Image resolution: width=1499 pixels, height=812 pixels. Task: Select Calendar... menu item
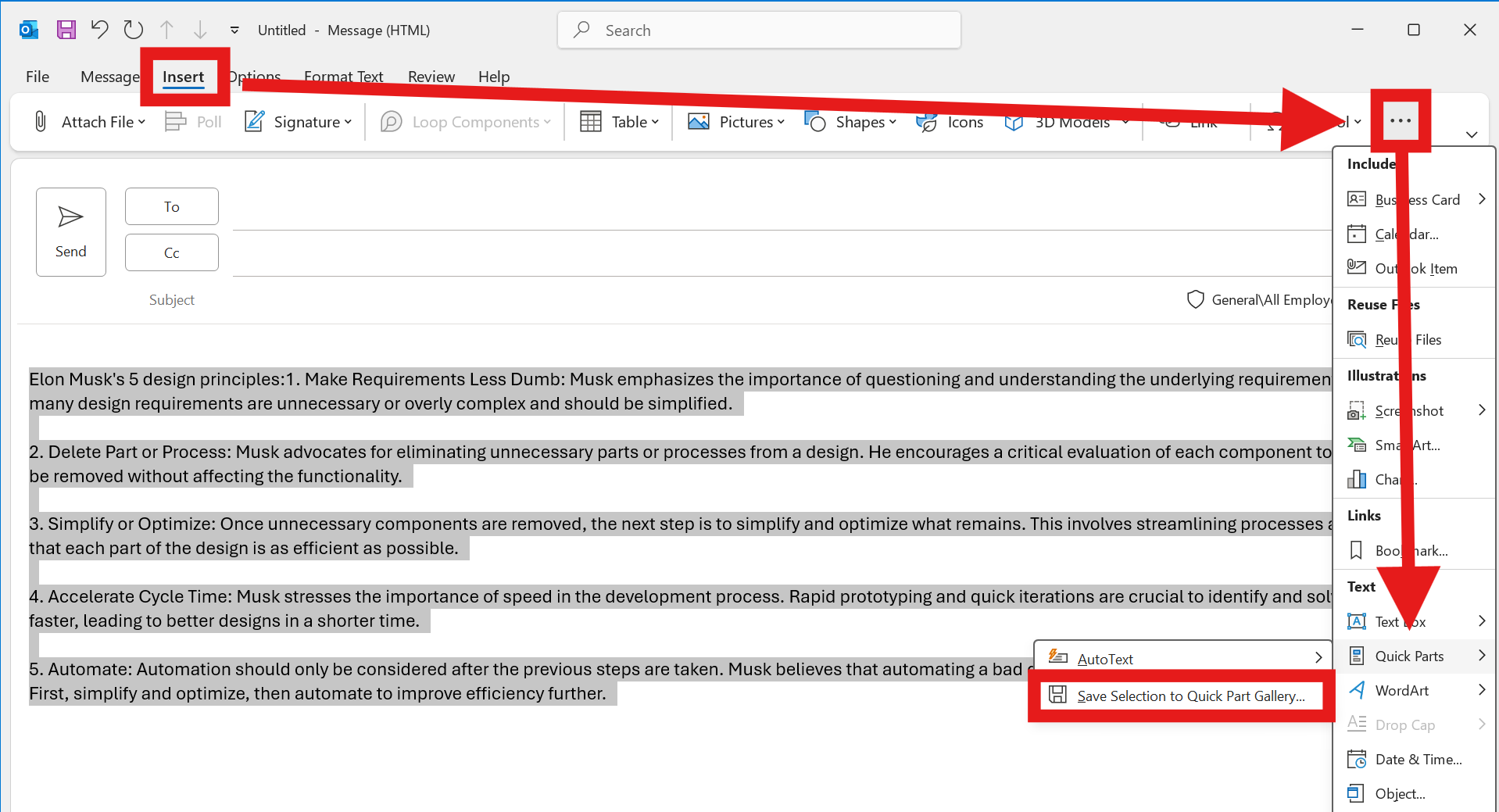click(x=1415, y=234)
